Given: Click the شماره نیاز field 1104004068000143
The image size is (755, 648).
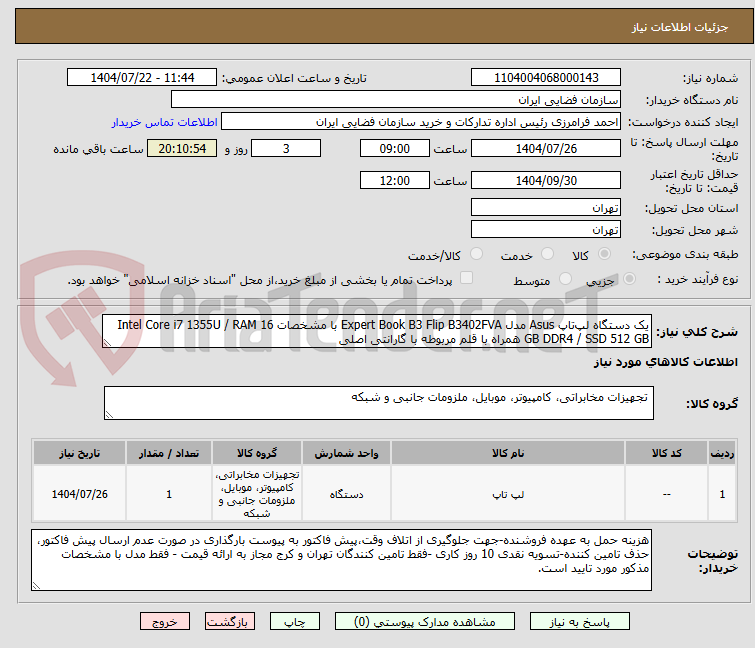Looking at the screenshot, I should 546,78.
